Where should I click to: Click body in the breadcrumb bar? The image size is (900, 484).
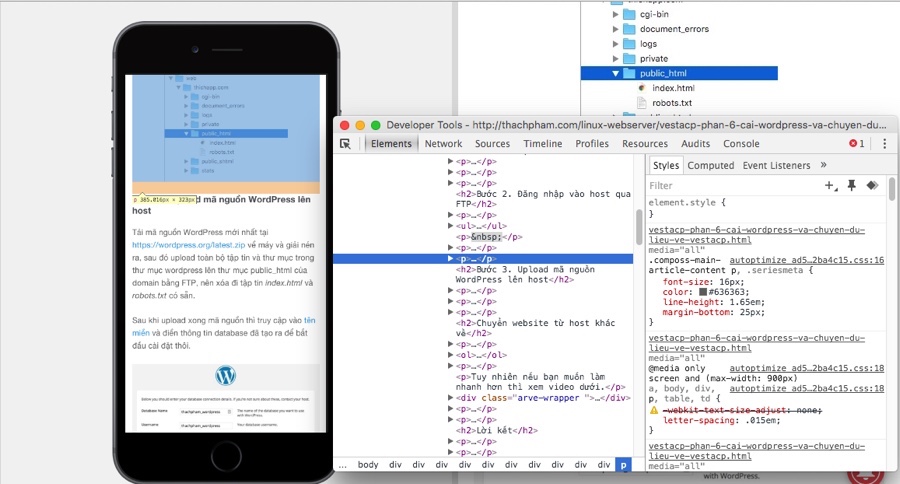[x=368, y=464]
